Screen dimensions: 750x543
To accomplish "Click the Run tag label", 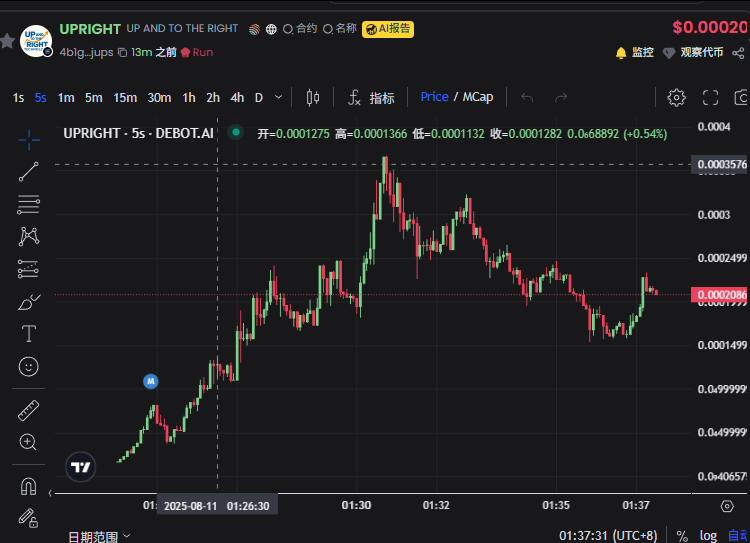I will 197,53.
